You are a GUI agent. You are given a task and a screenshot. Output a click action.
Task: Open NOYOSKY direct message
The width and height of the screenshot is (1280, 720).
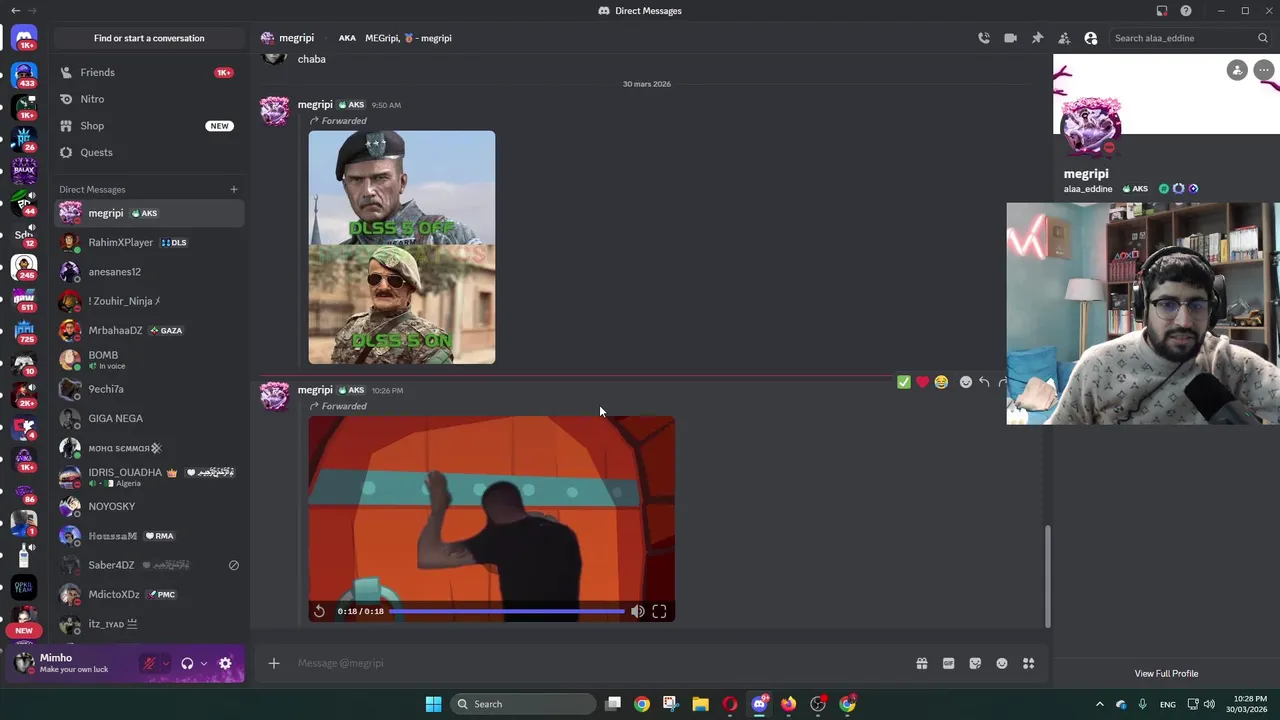pyautogui.click(x=149, y=506)
